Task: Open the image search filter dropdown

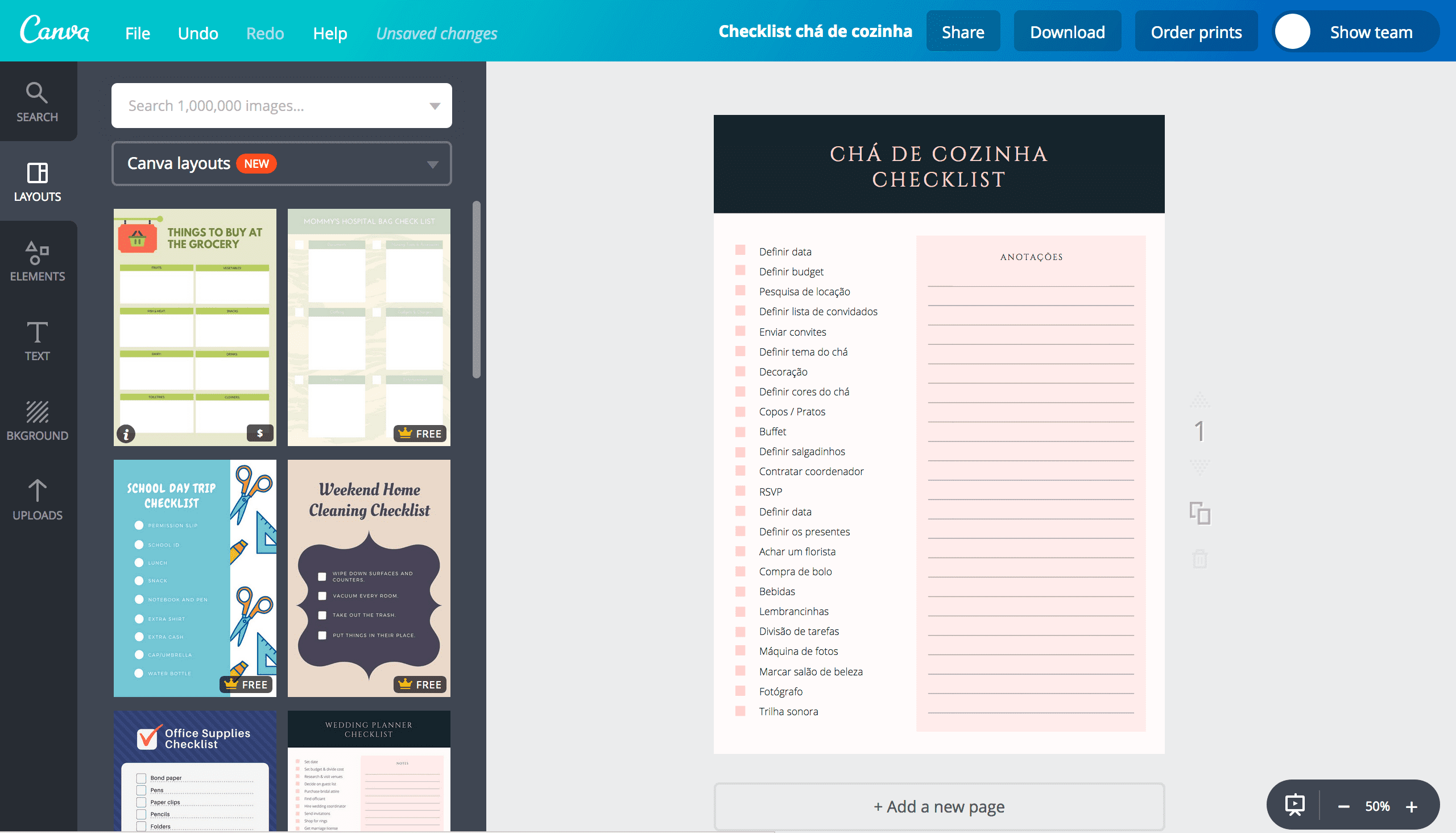Action: pyautogui.click(x=433, y=105)
